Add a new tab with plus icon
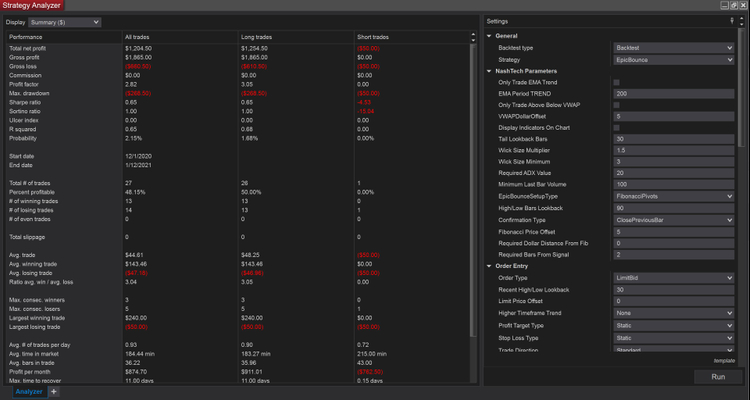Screen dimensions: 750x400 pyautogui.click(x=54, y=392)
